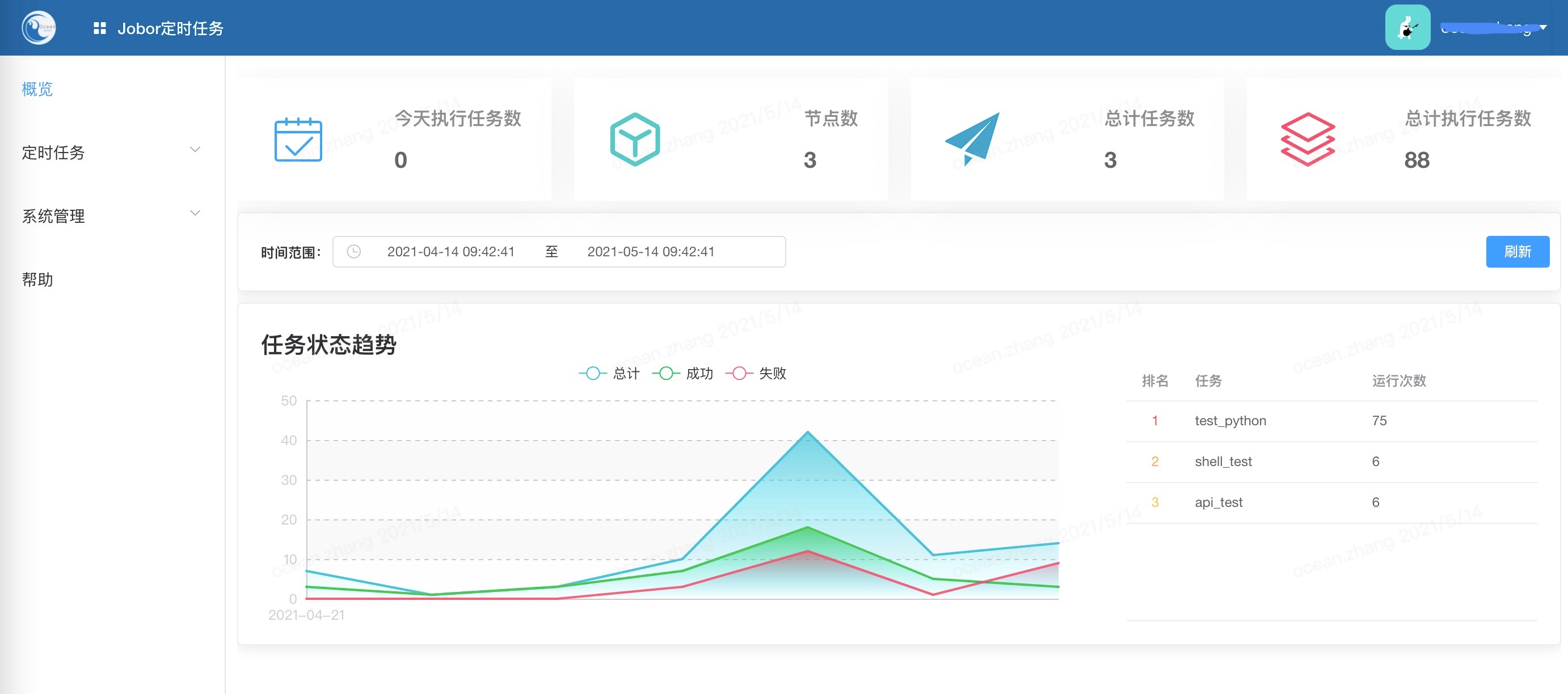Viewport: 1568px width, 694px height.
Task: Click the teal cube node count icon
Action: tap(634, 139)
